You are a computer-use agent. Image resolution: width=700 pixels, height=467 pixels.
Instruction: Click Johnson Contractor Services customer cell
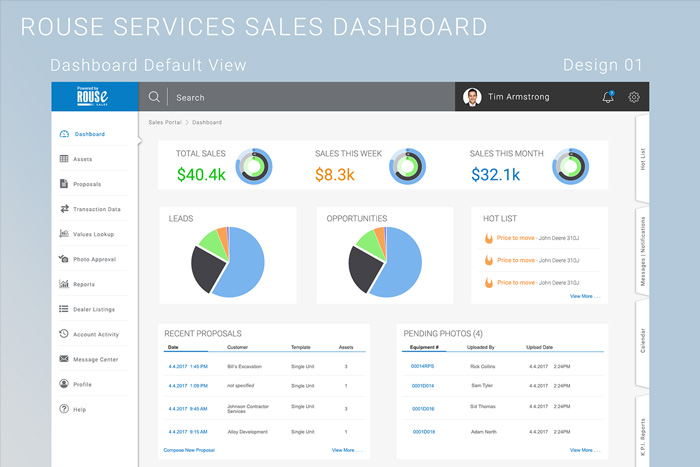coord(248,409)
